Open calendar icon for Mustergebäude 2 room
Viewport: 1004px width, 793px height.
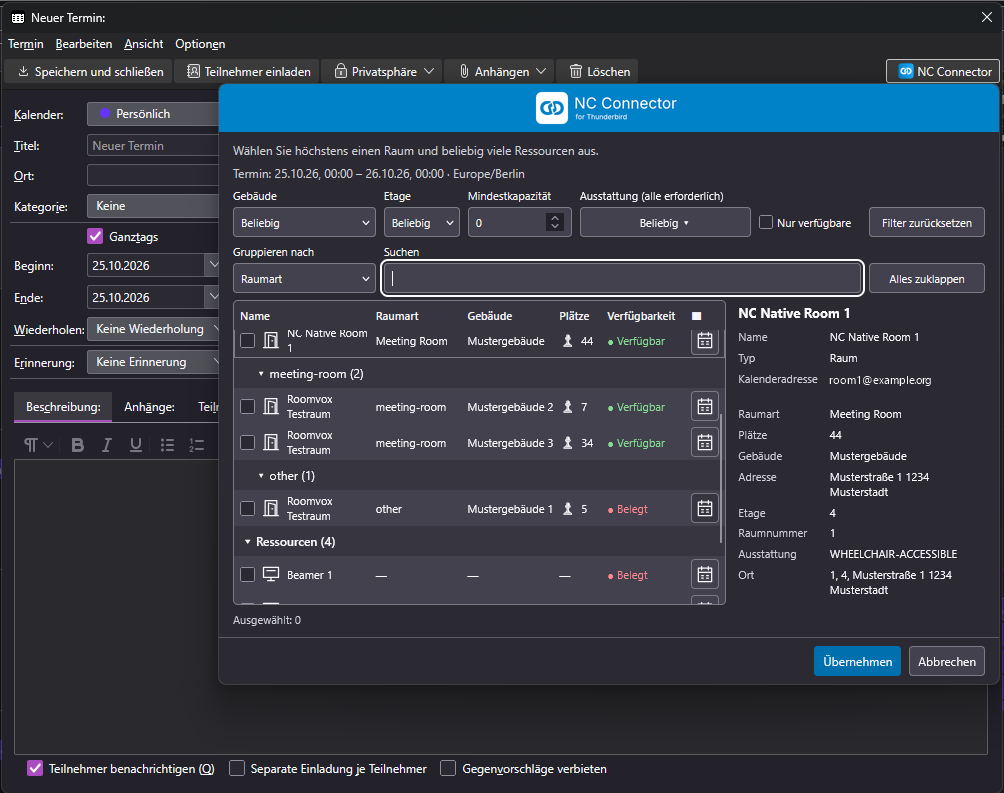pyautogui.click(x=704, y=406)
